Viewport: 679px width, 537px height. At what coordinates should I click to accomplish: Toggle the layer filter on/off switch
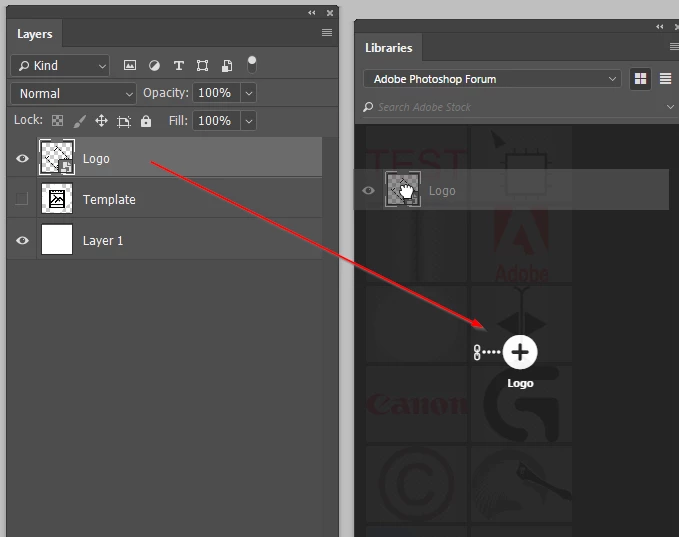(252, 65)
